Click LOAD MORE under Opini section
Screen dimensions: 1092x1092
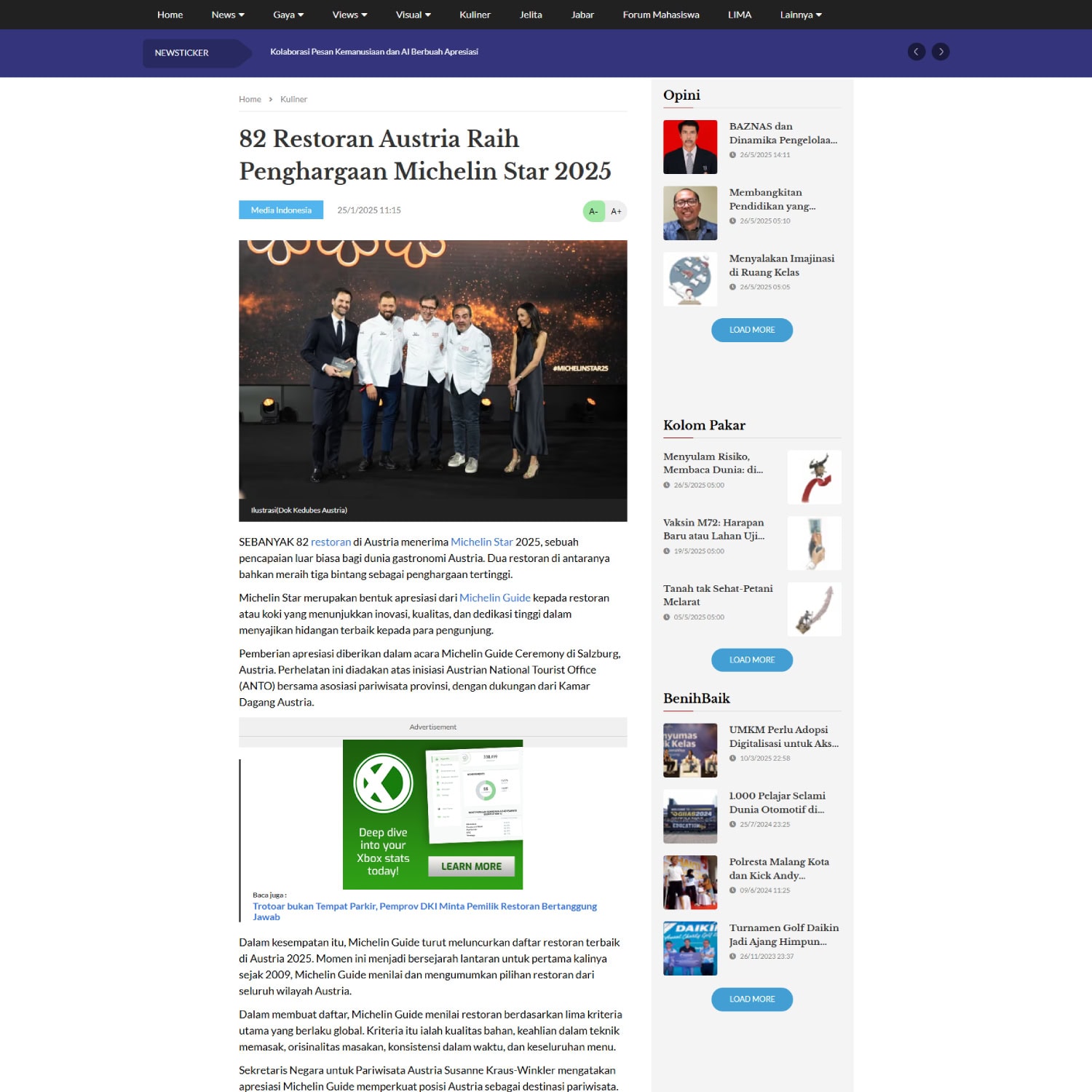(x=752, y=330)
